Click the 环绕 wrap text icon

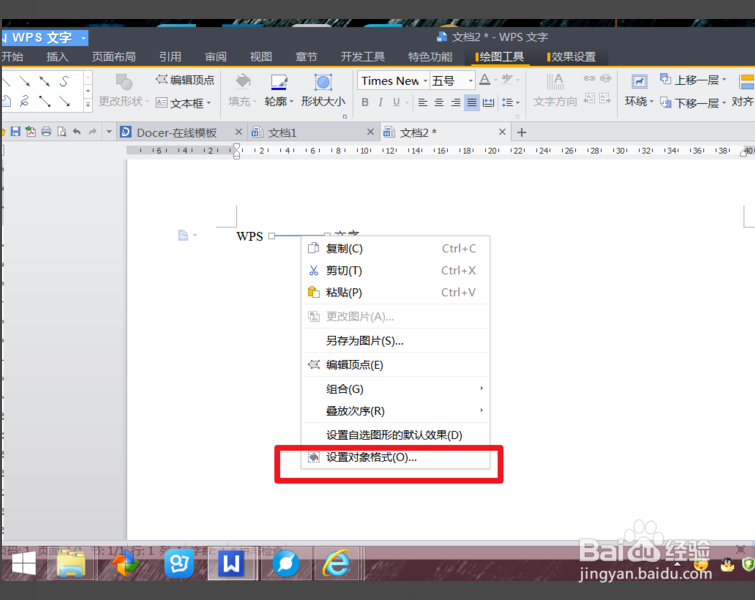tap(639, 82)
